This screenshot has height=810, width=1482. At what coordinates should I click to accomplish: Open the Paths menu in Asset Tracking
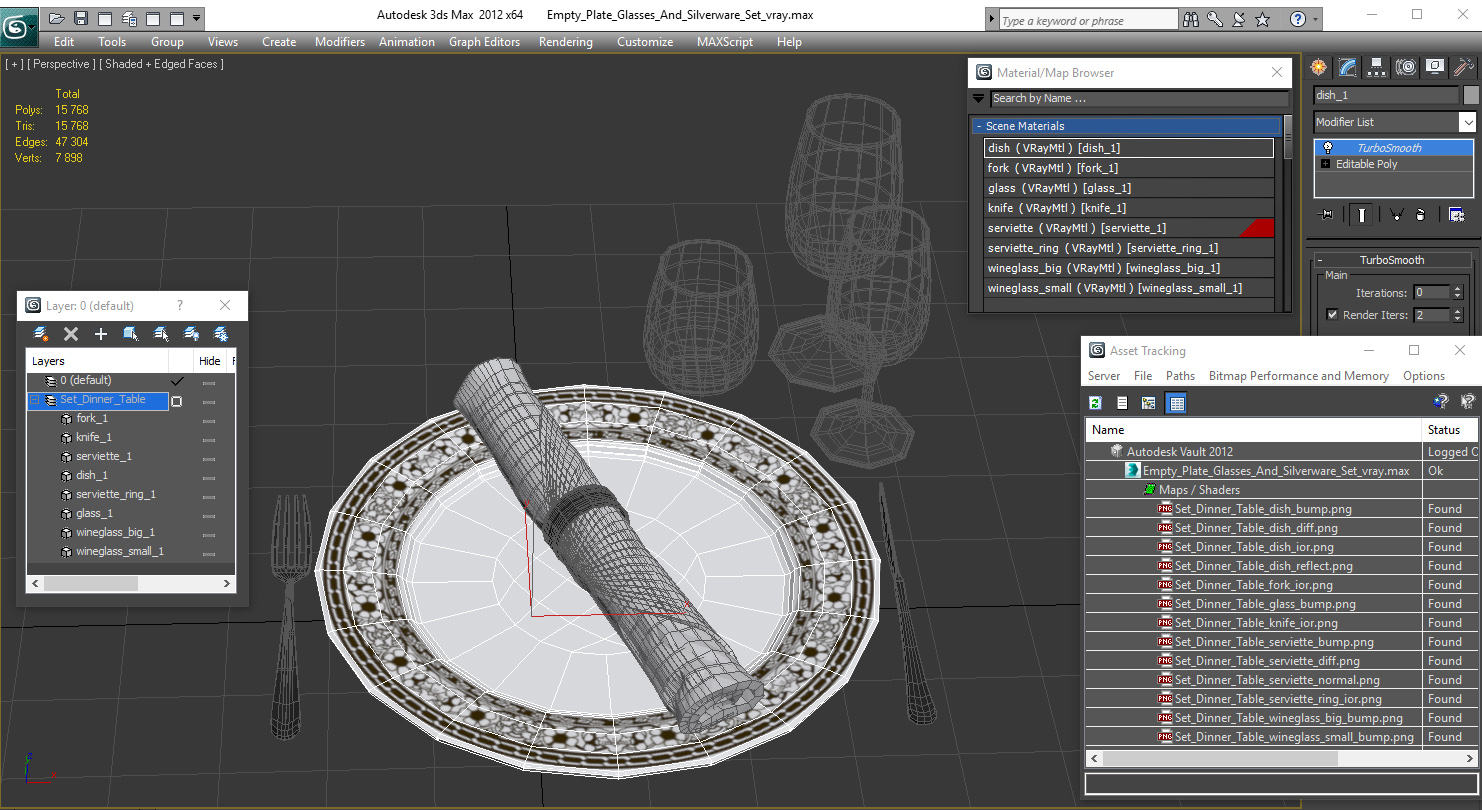tap(1180, 376)
